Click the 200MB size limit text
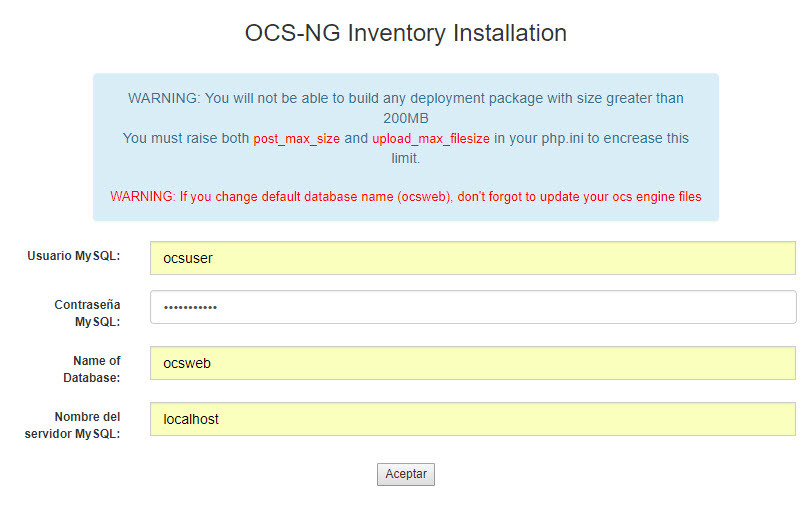The image size is (812, 517). point(405,119)
